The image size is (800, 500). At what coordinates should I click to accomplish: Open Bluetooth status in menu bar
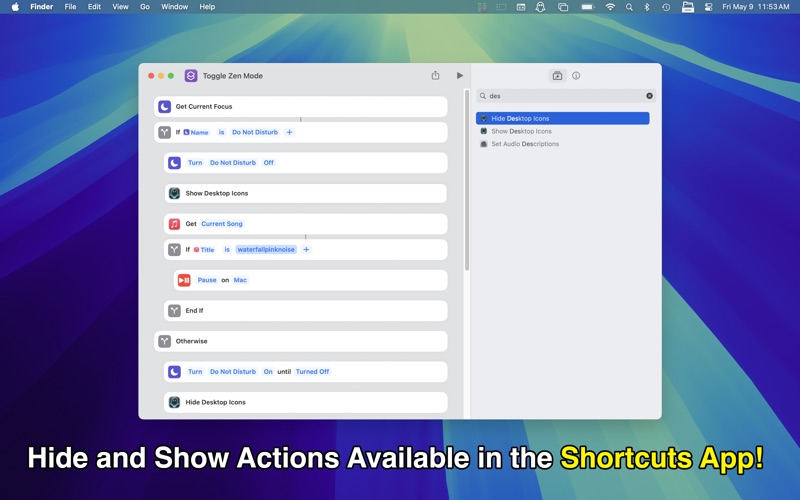click(646, 7)
